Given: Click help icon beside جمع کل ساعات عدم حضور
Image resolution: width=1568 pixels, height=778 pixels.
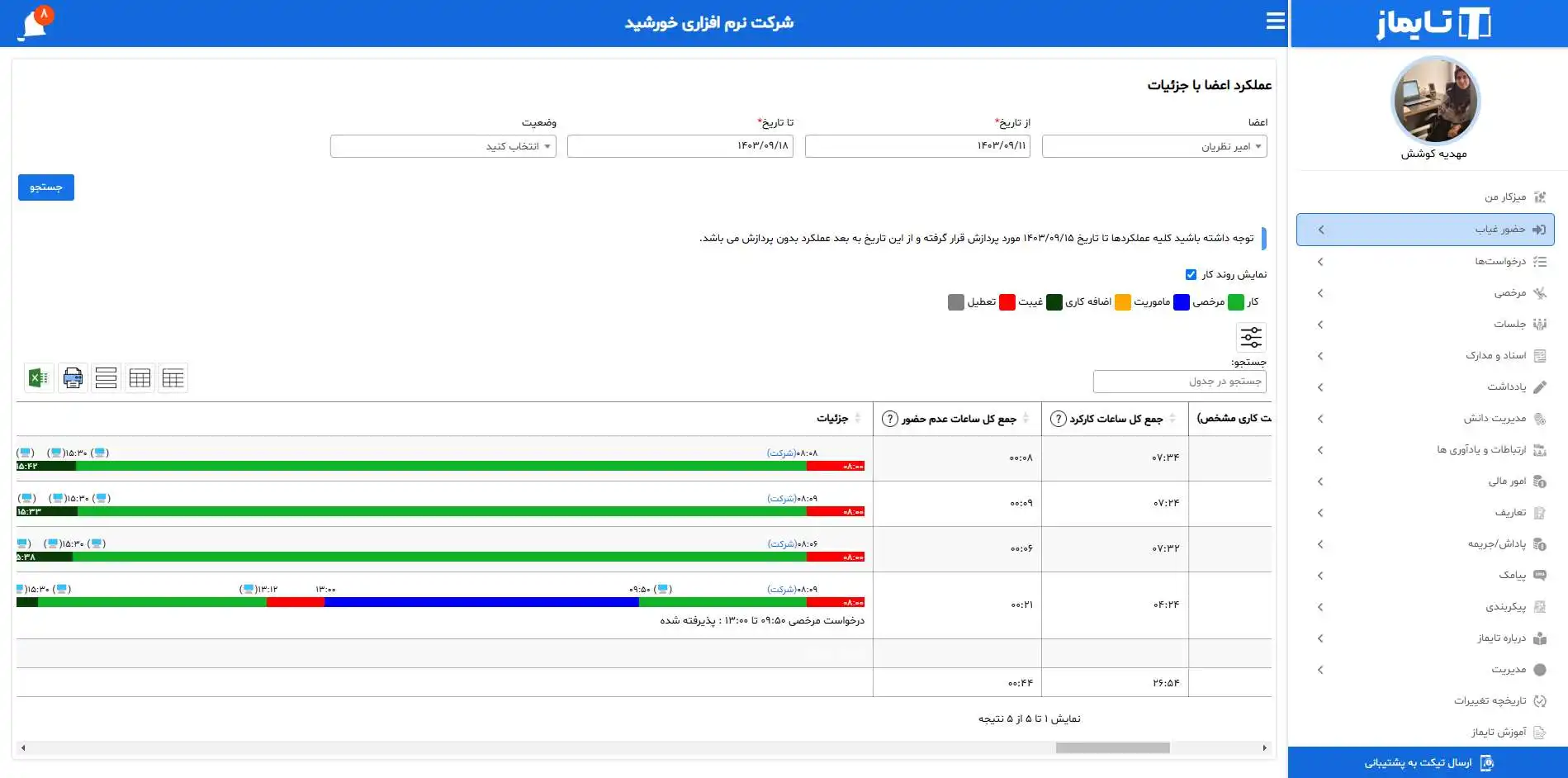Looking at the screenshot, I should (x=889, y=419).
